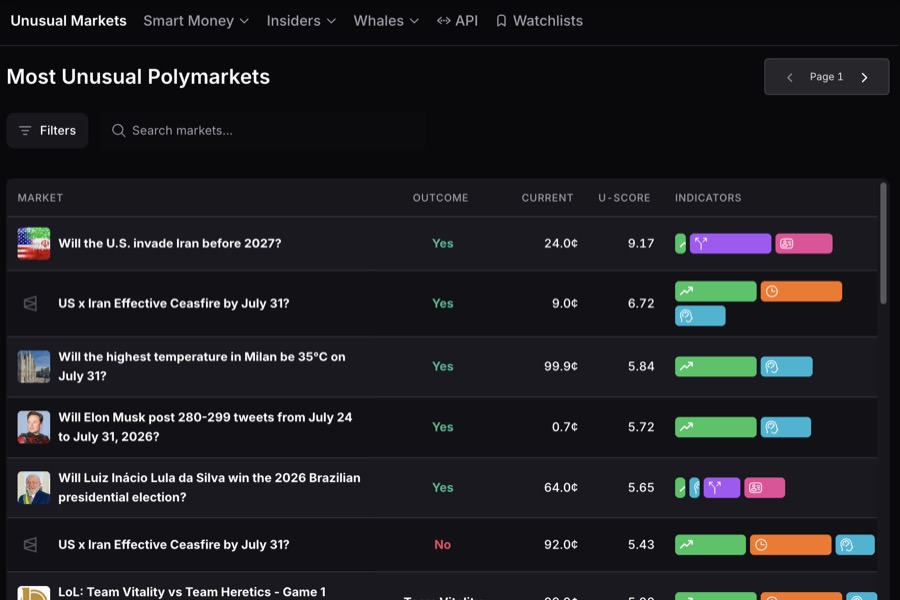Click the purple indicator badge on Iran invasion row

pyautogui.click(x=730, y=243)
